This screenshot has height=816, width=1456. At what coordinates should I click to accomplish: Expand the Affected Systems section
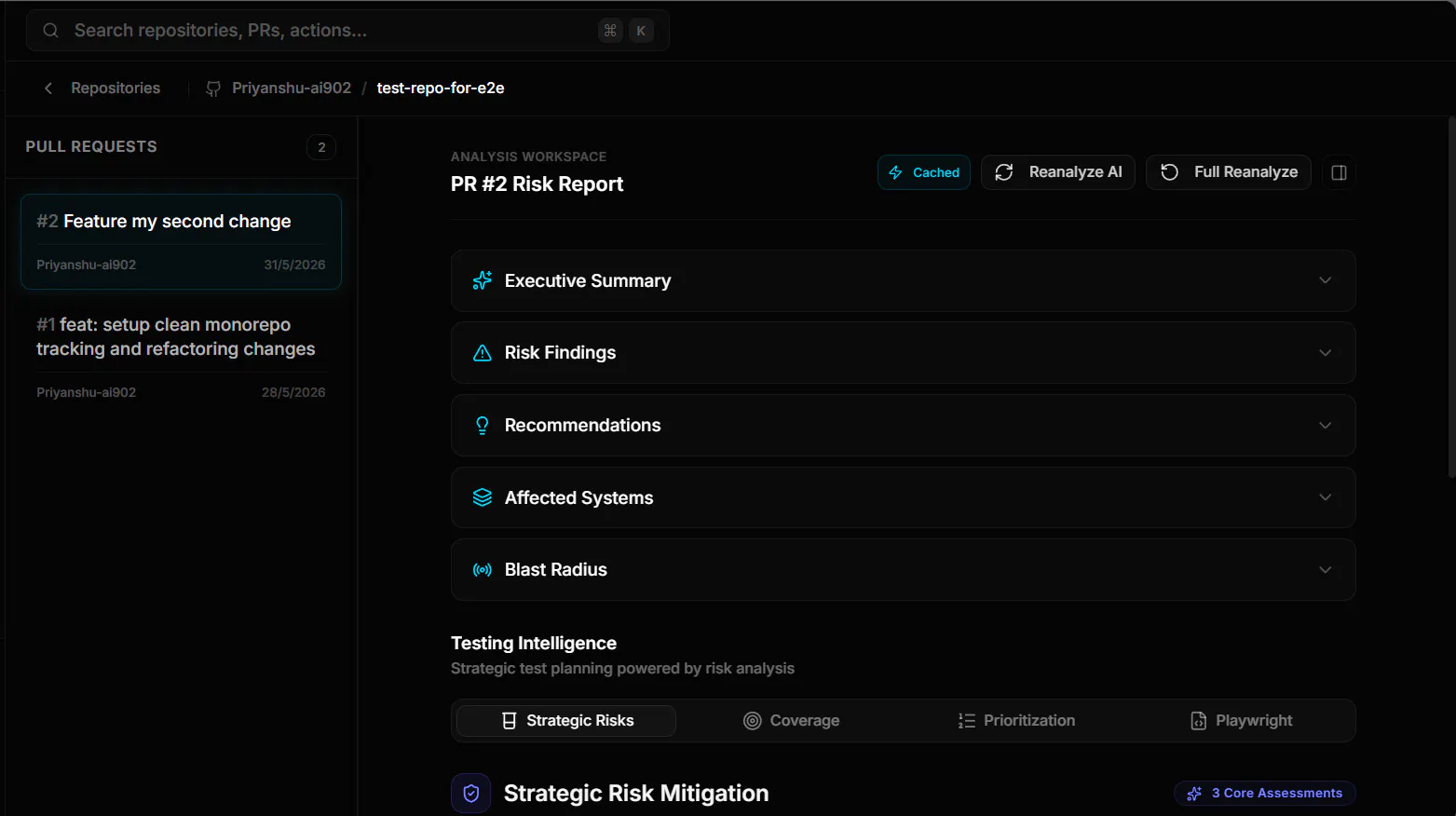click(903, 497)
